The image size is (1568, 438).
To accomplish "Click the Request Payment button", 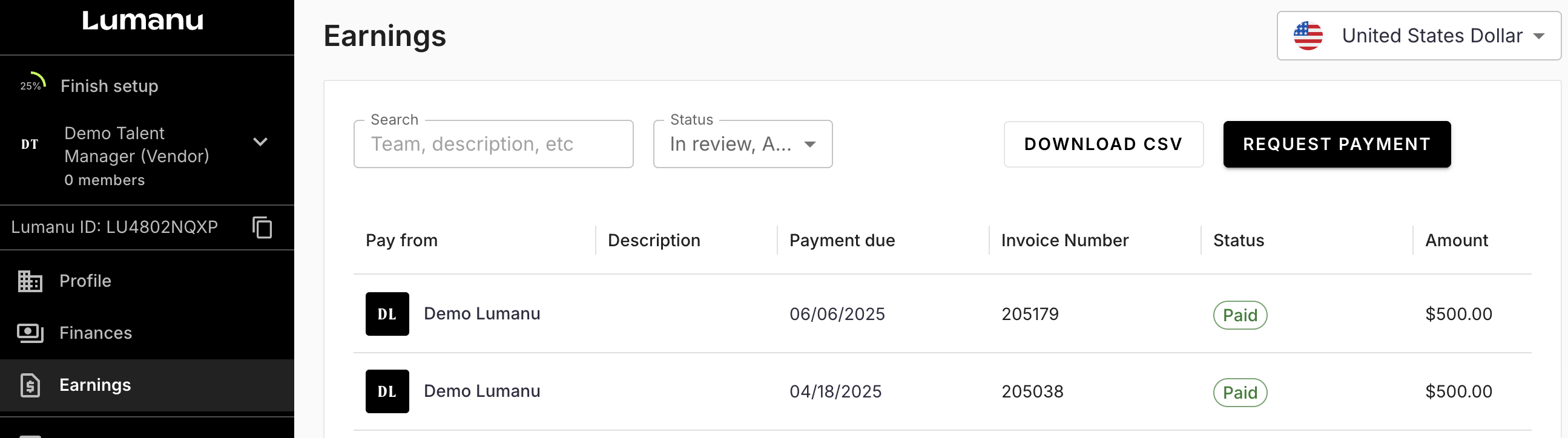I will pyautogui.click(x=1337, y=144).
